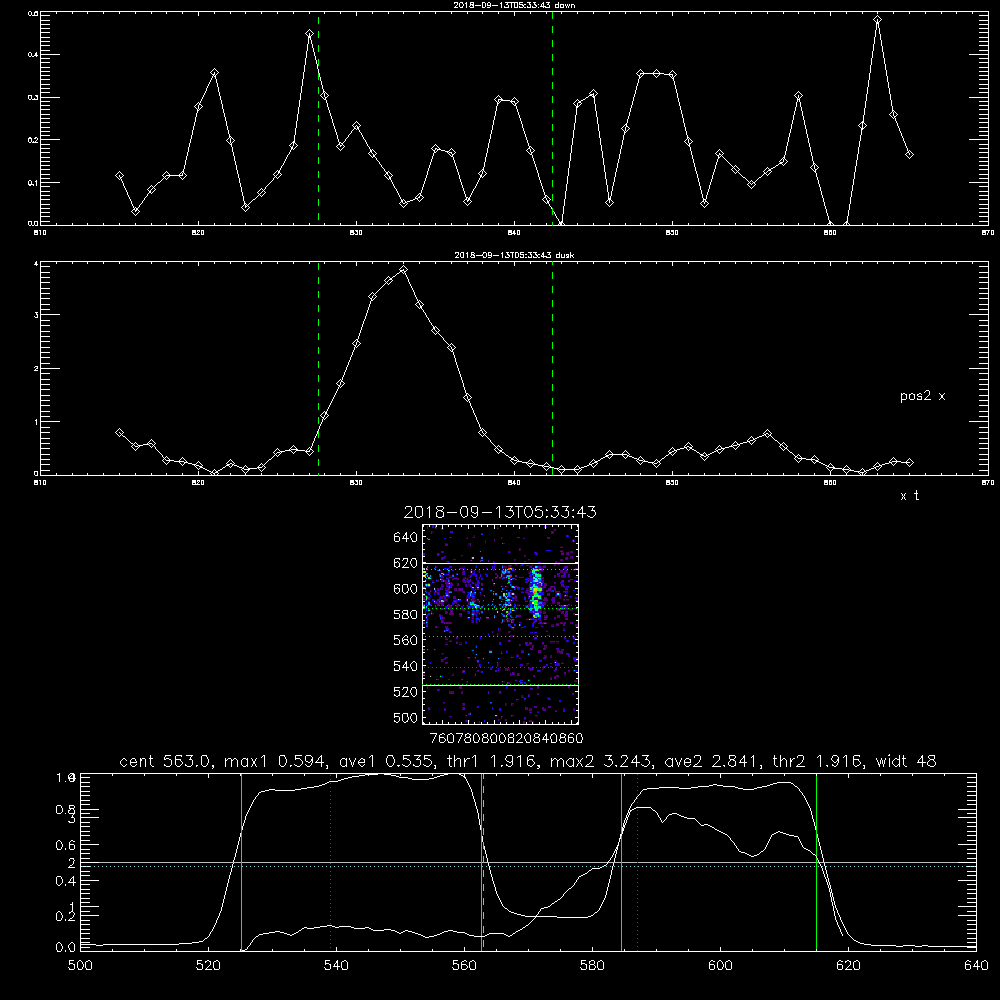The height and width of the screenshot is (1000, 1000).
Task: Click bottom plot x-axis label "580"
Action: (592, 966)
